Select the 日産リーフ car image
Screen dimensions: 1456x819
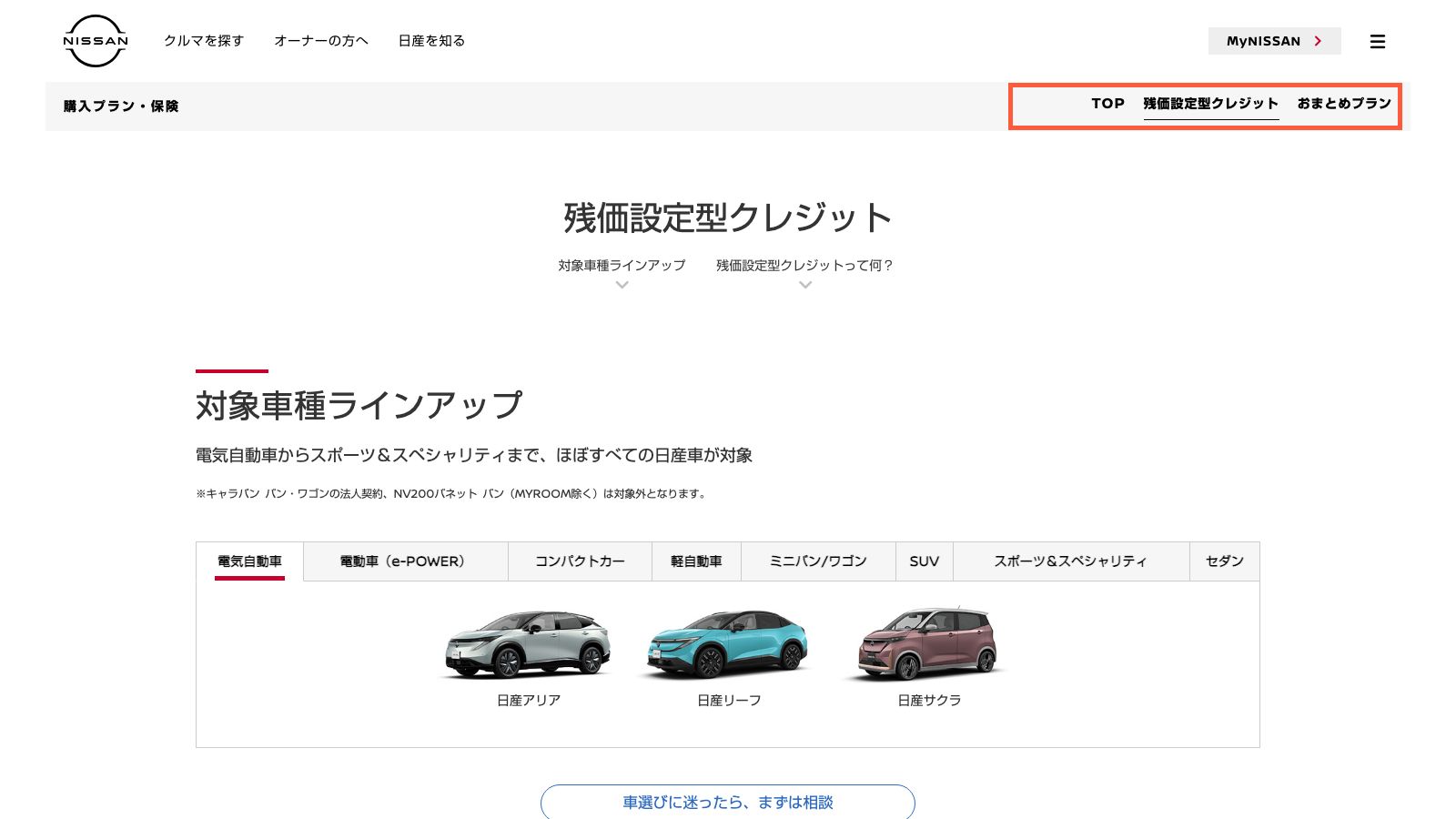pos(728,643)
